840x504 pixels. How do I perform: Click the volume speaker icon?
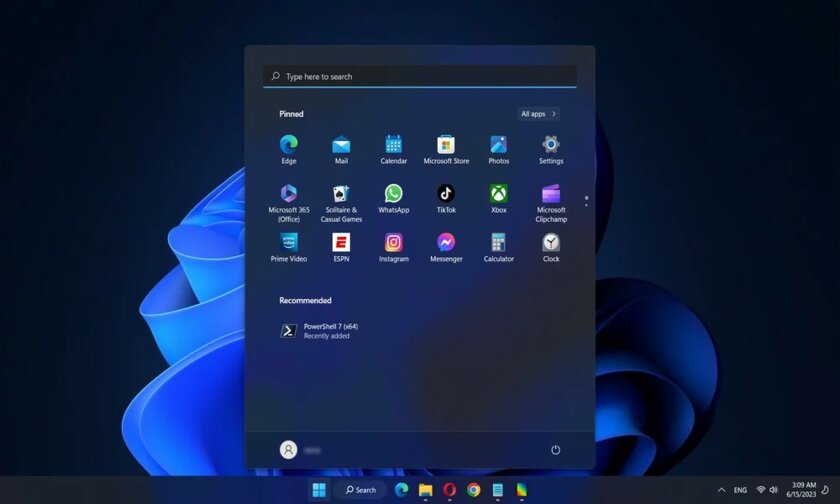pyautogui.click(x=774, y=490)
